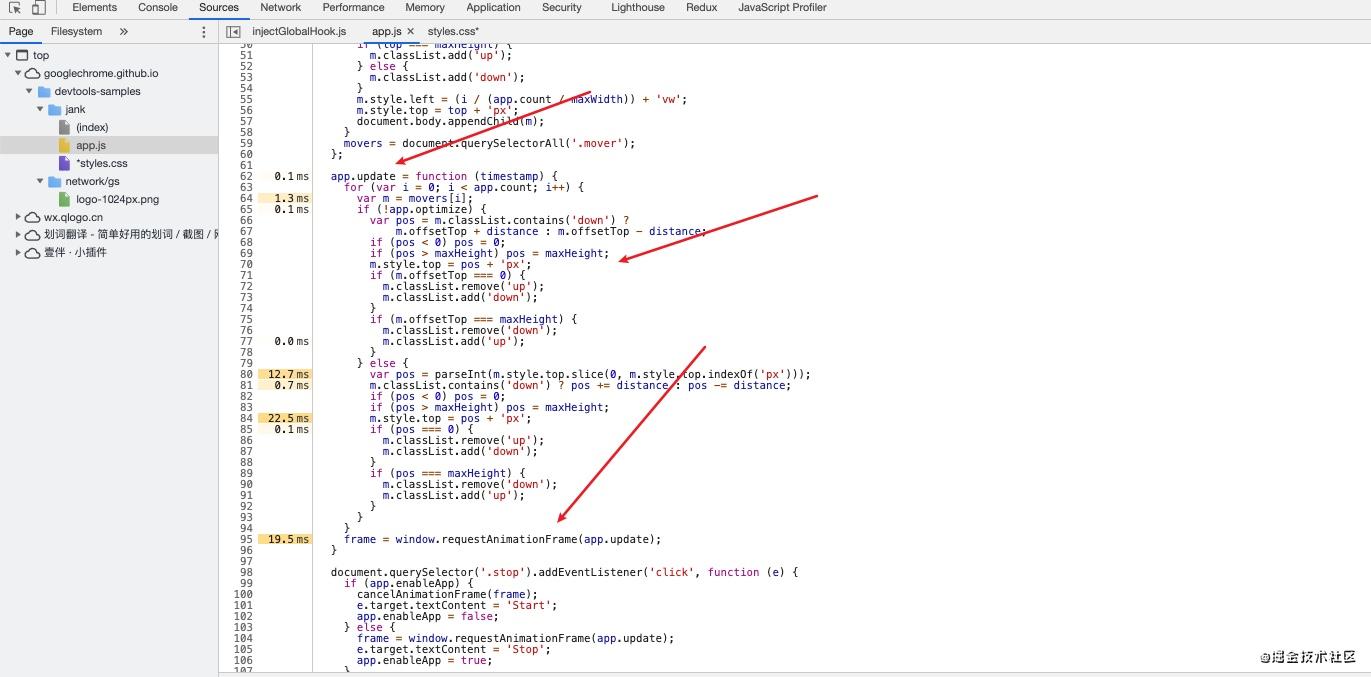Open app.js in the file tree

click(91, 146)
